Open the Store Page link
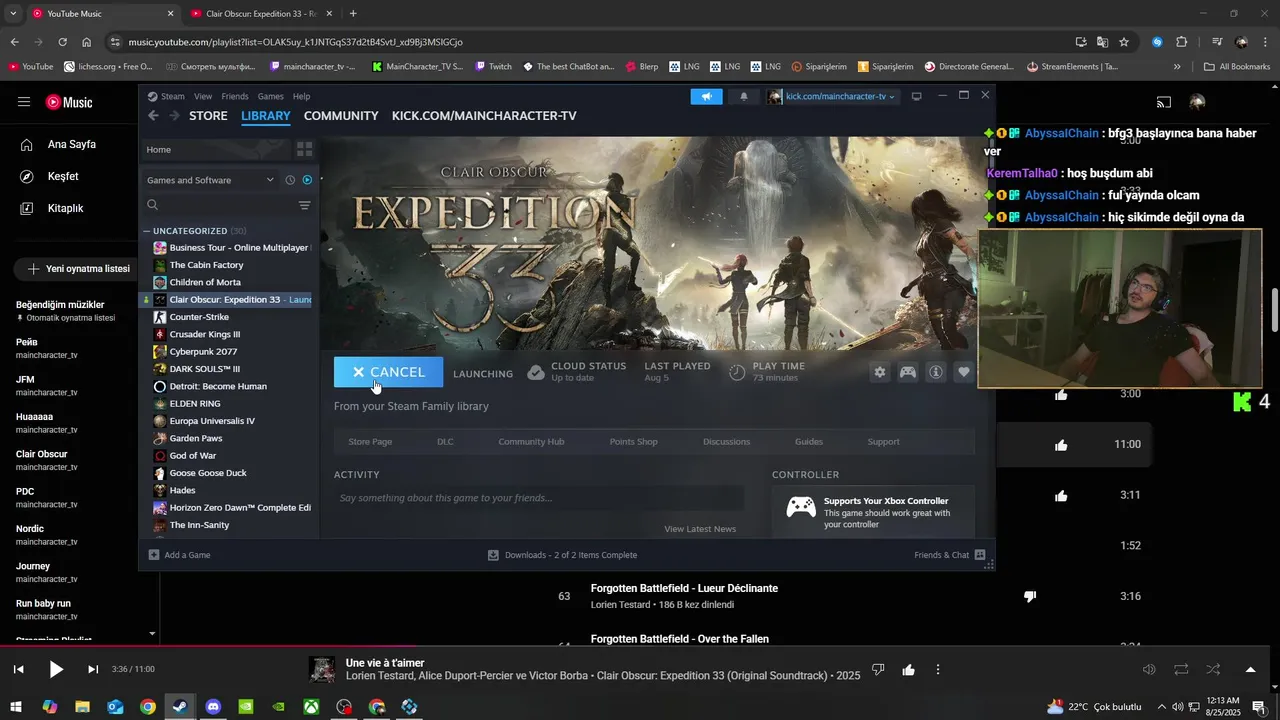This screenshot has height=720, width=1280. (370, 442)
